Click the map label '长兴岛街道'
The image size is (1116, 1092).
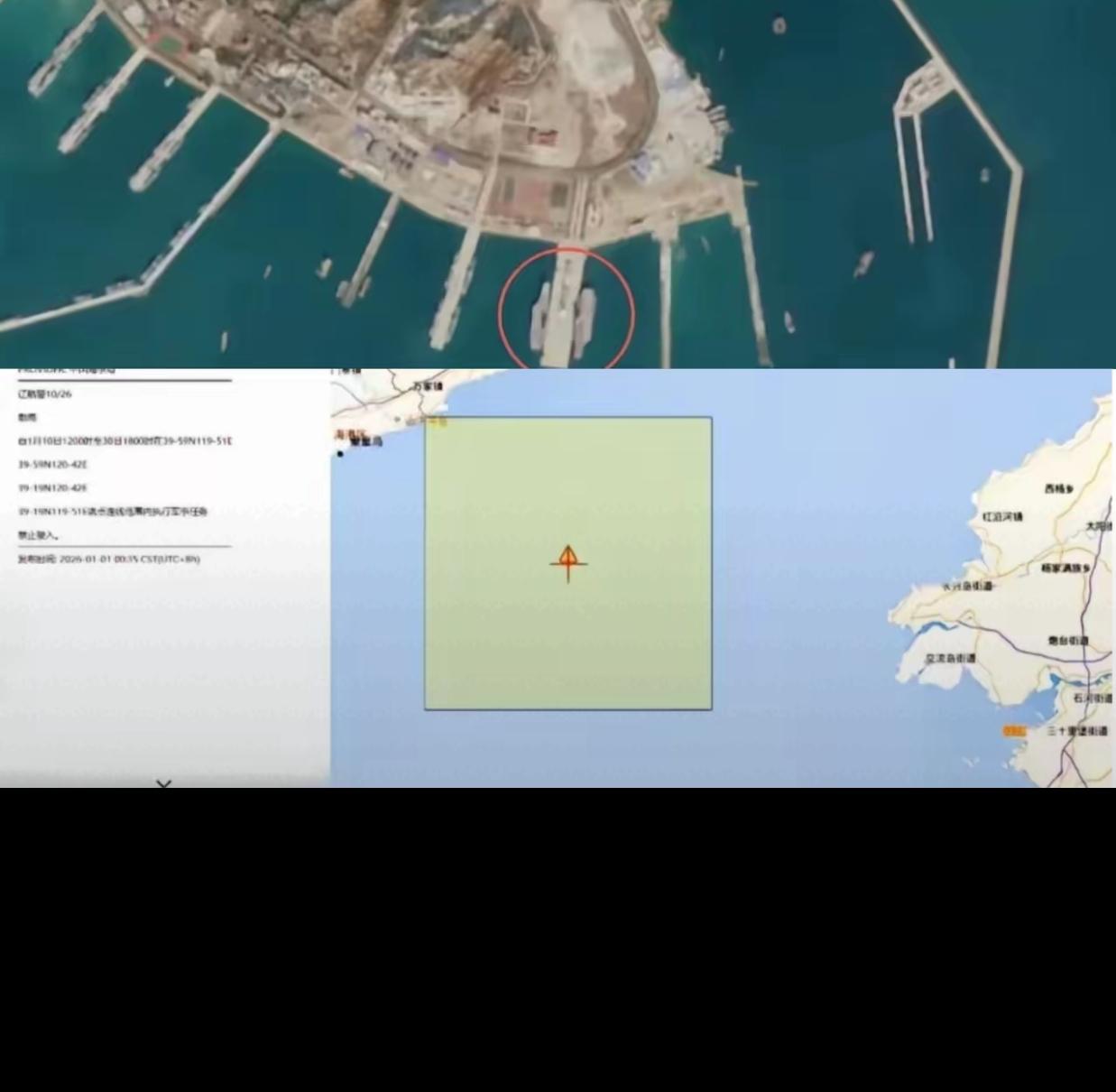pos(967,587)
